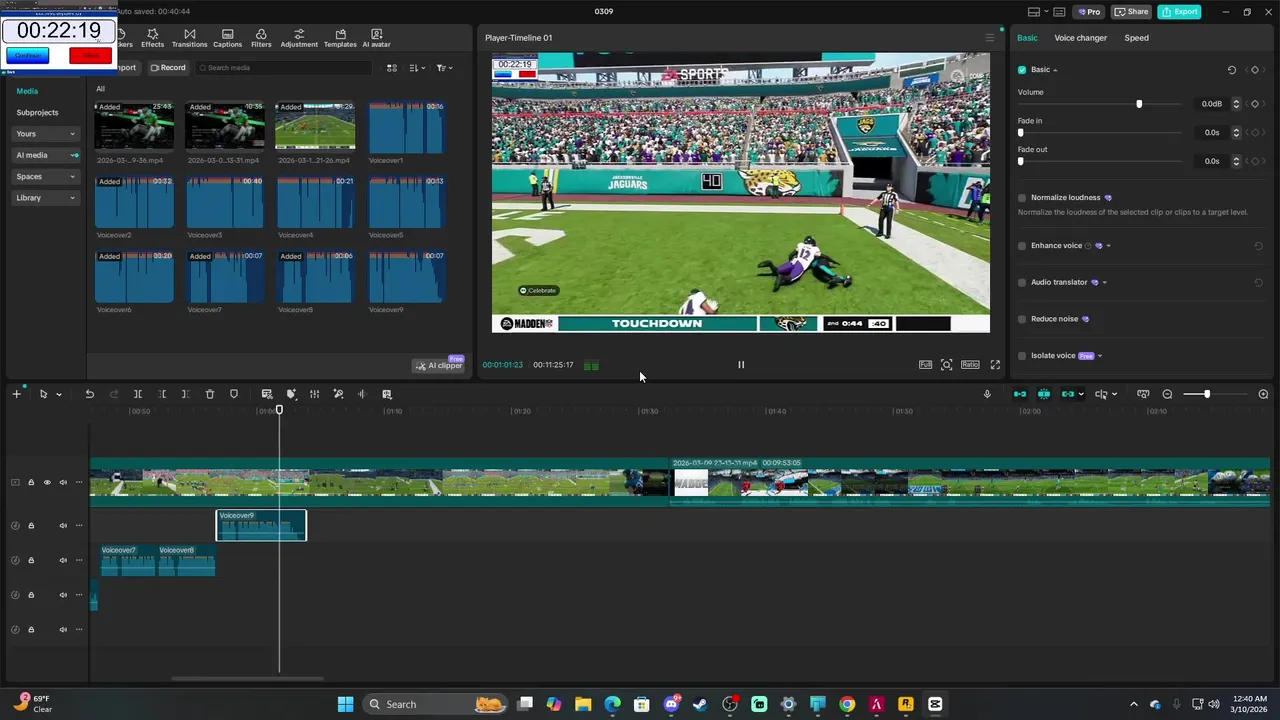Select Subprojects in left sidebar
This screenshot has height=720, width=1280.
[x=37, y=113]
